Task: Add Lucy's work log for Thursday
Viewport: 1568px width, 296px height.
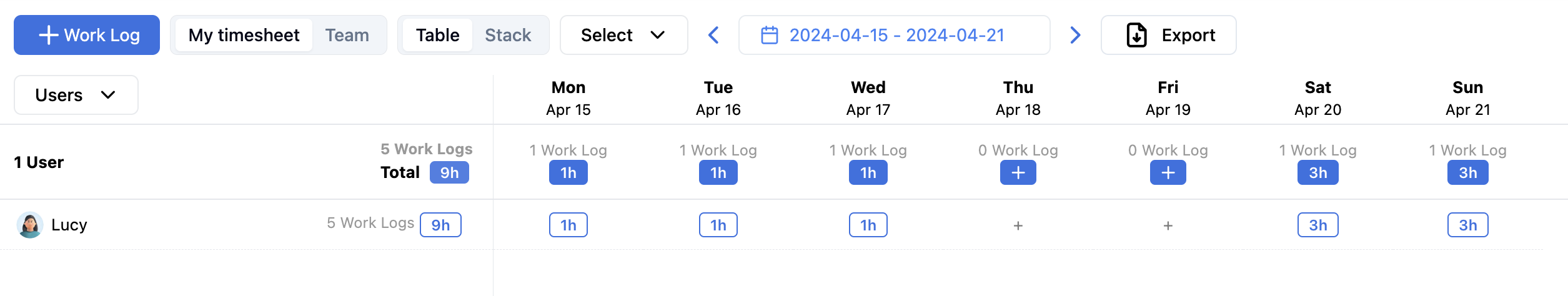Action: tap(1018, 226)
